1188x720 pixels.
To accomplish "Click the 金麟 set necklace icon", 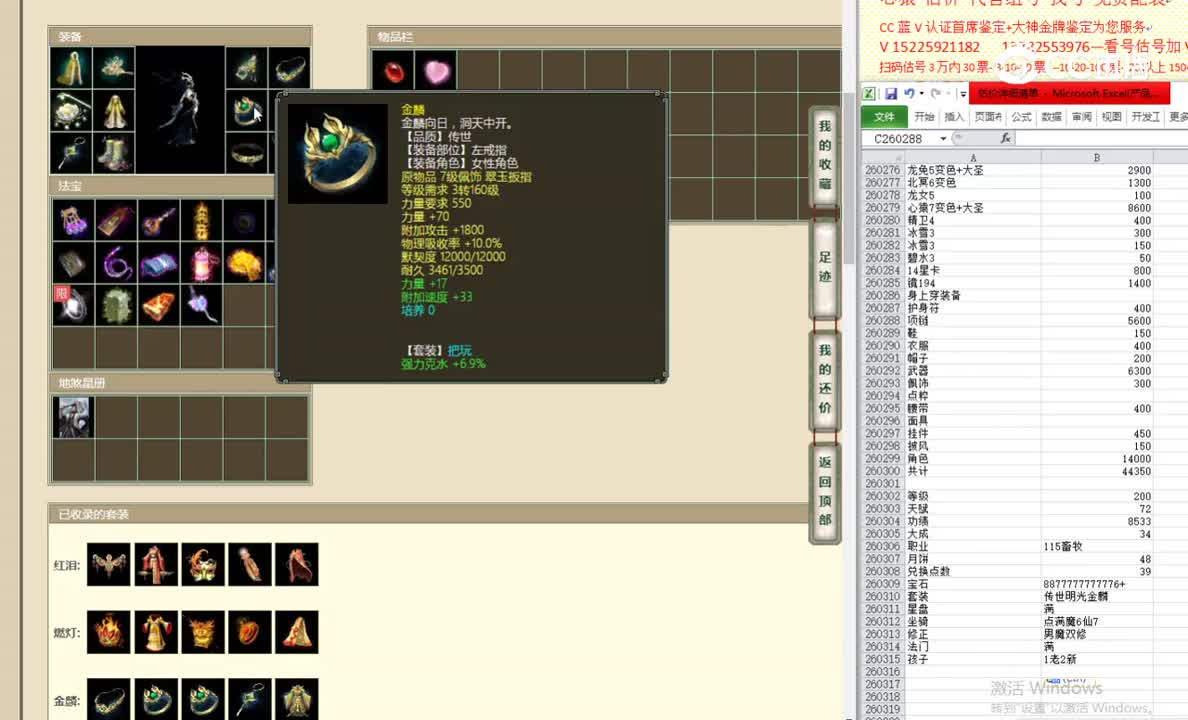I will [108, 699].
